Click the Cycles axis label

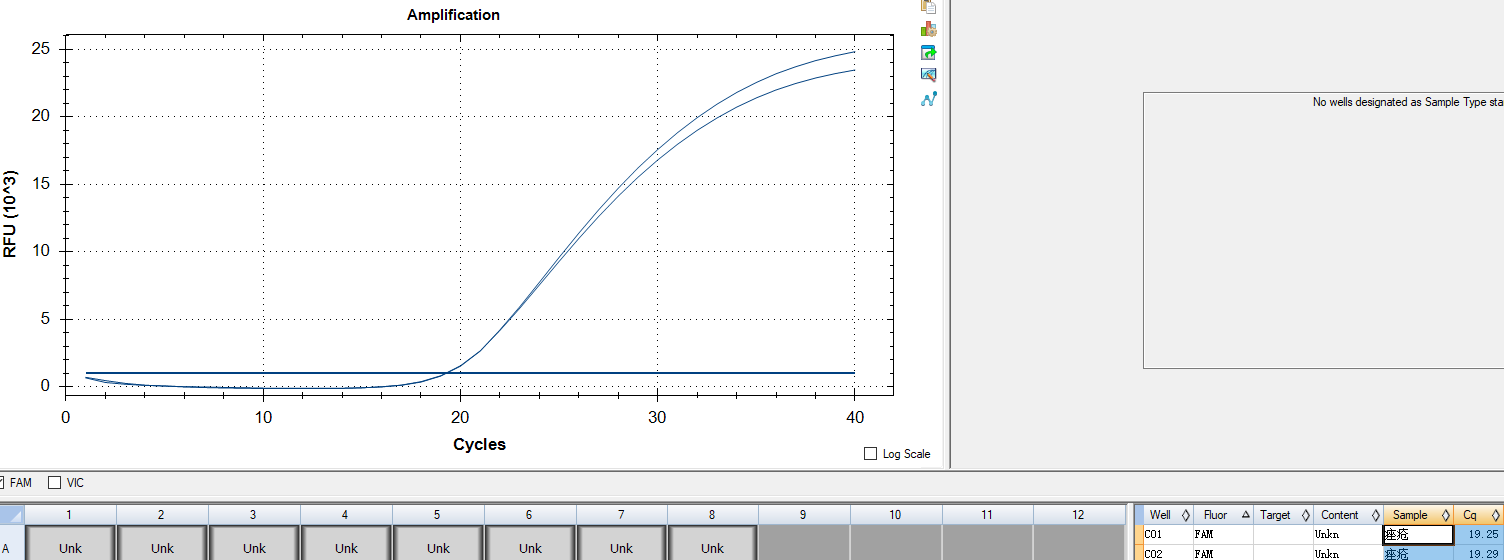[479, 444]
